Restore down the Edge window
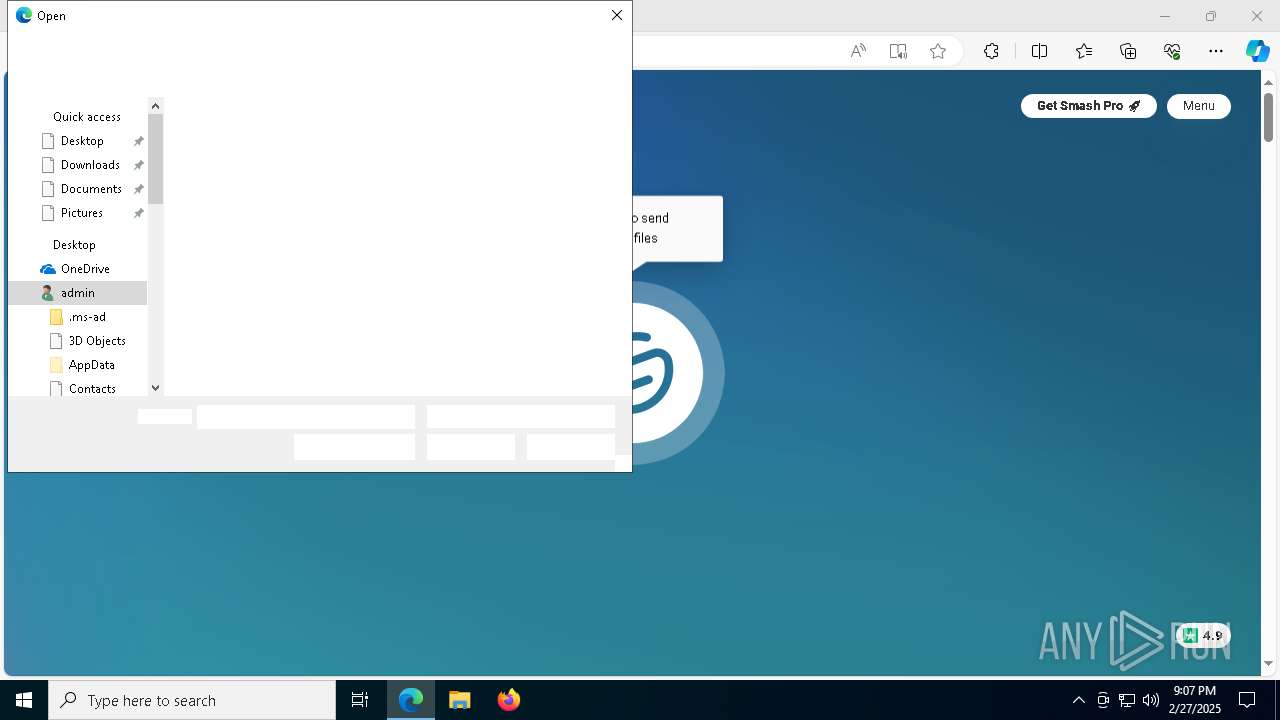The width and height of the screenshot is (1280, 720). (x=1211, y=16)
